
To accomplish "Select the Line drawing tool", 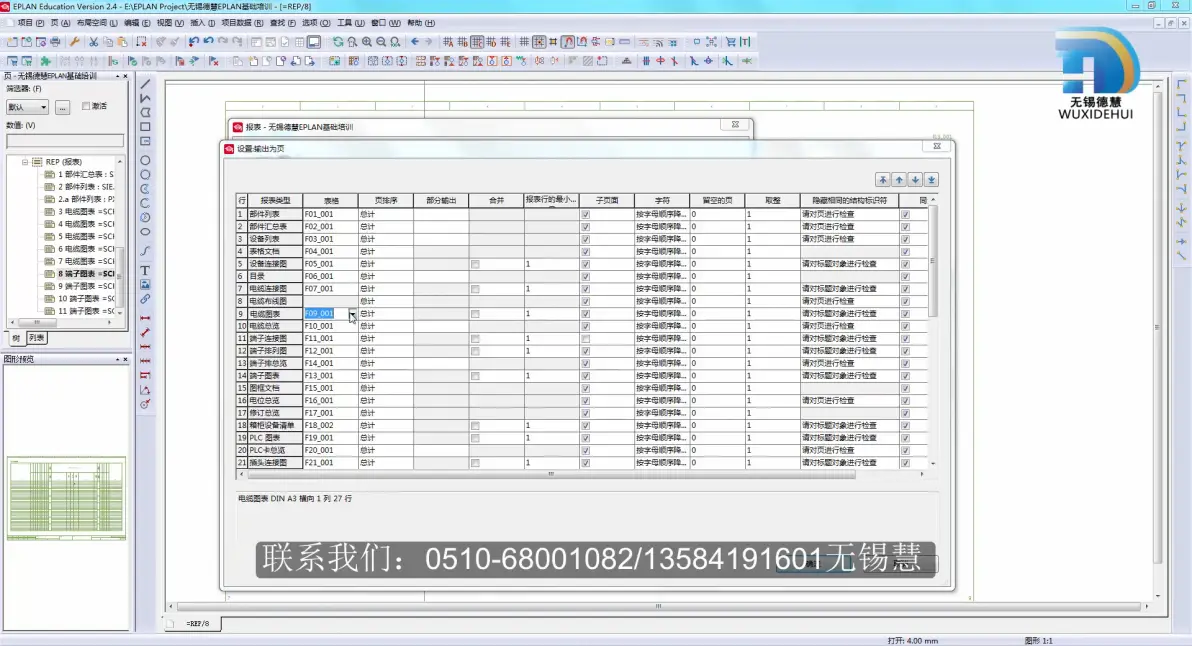I will click(145, 84).
